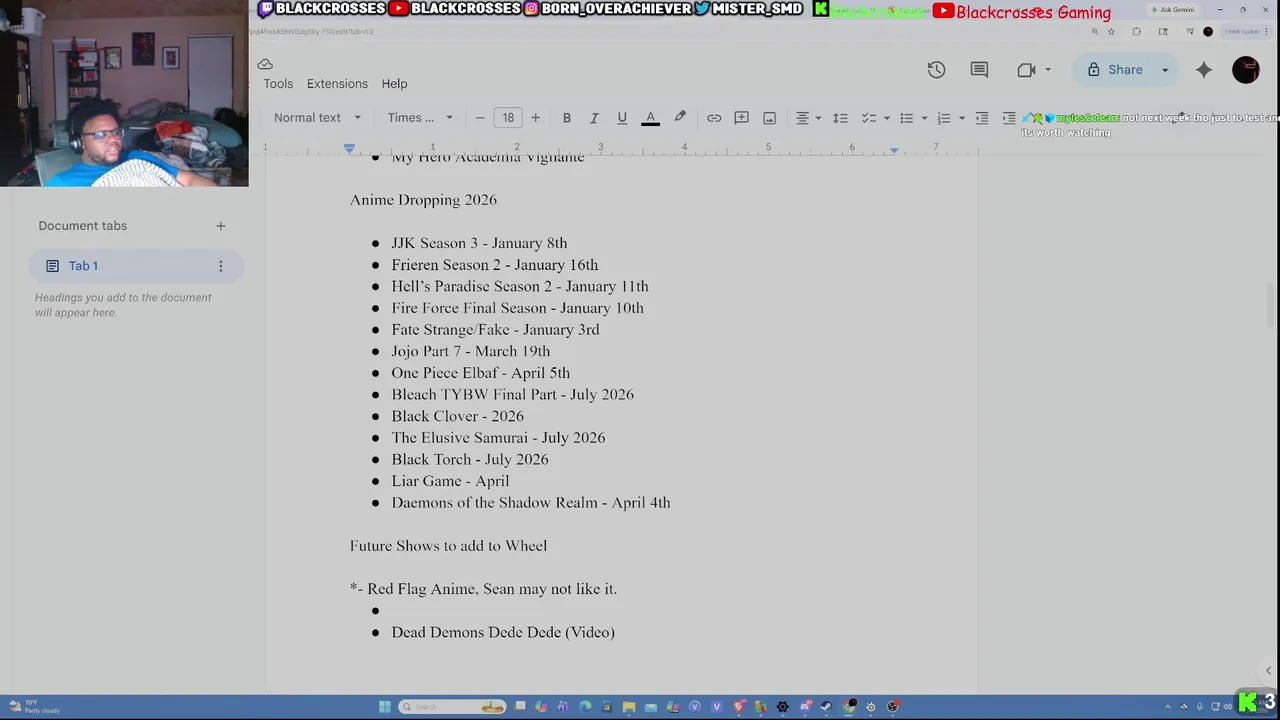
Task: Click 'Black Clover - 2026' line
Action: [x=458, y=416]
